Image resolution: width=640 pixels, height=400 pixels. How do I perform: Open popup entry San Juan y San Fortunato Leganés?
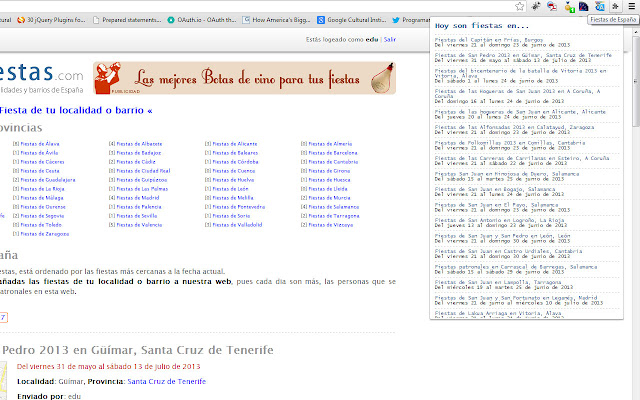click(516, 298)
